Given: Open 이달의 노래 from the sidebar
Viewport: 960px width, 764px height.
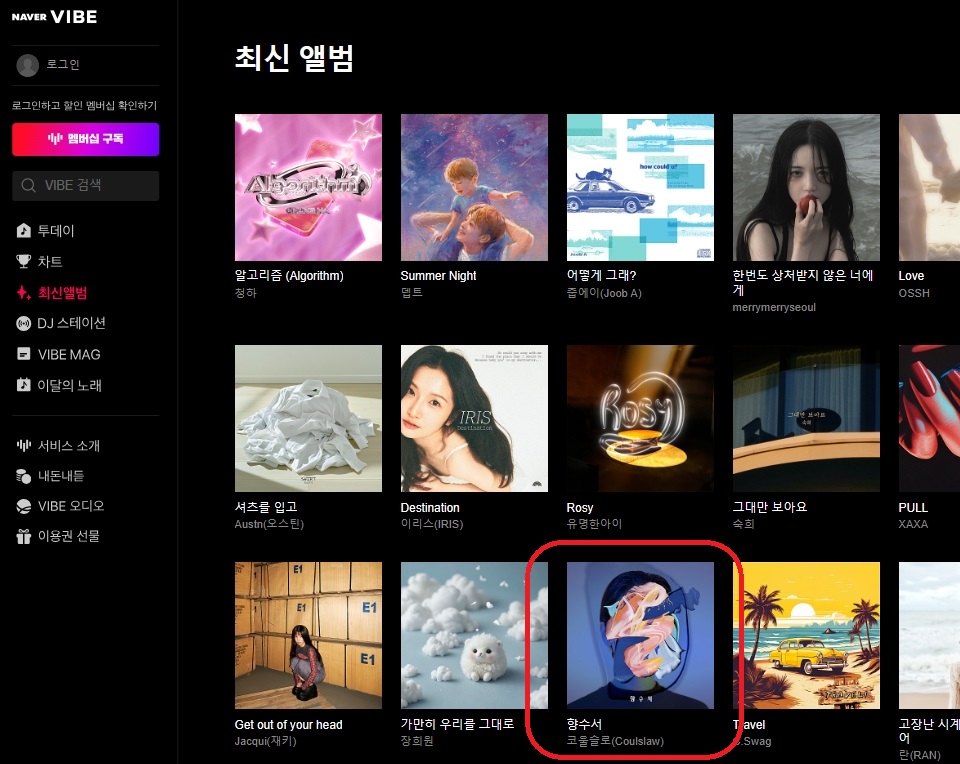Looking at the screenshot, I should (69, 385).
